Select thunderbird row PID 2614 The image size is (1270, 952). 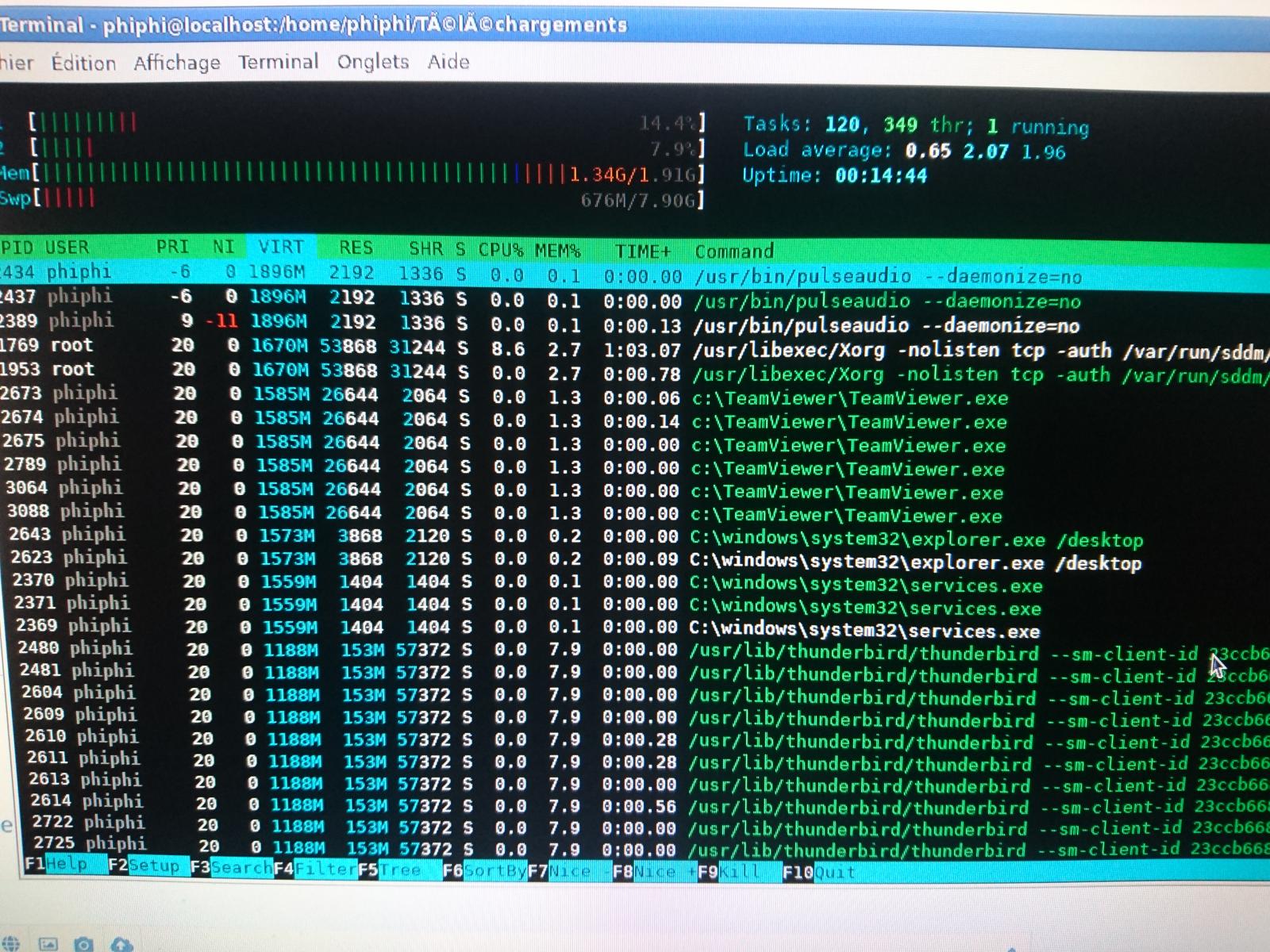pos(635,804)
